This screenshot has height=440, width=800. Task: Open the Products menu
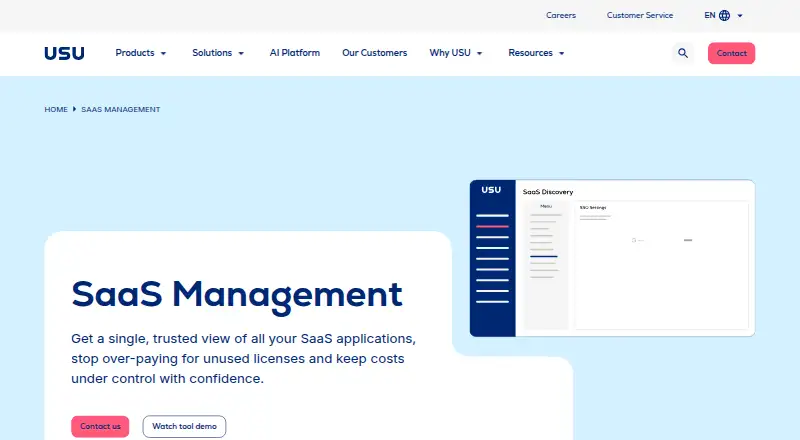[x=135, y=53]
